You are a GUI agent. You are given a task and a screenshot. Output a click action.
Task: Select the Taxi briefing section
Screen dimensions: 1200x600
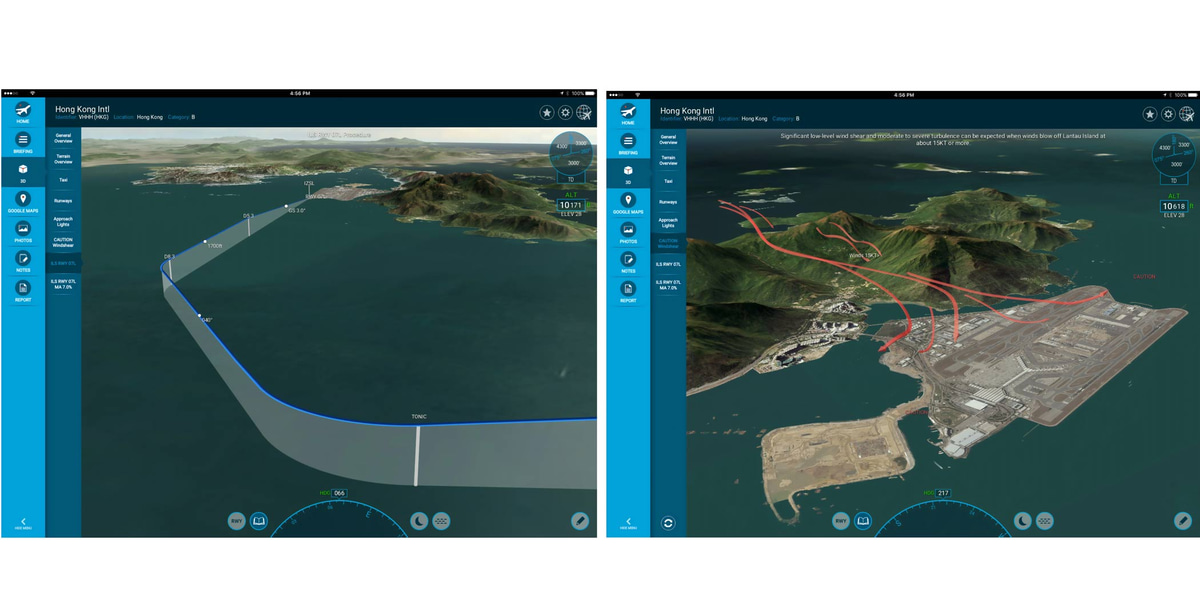tap(63, 179)
